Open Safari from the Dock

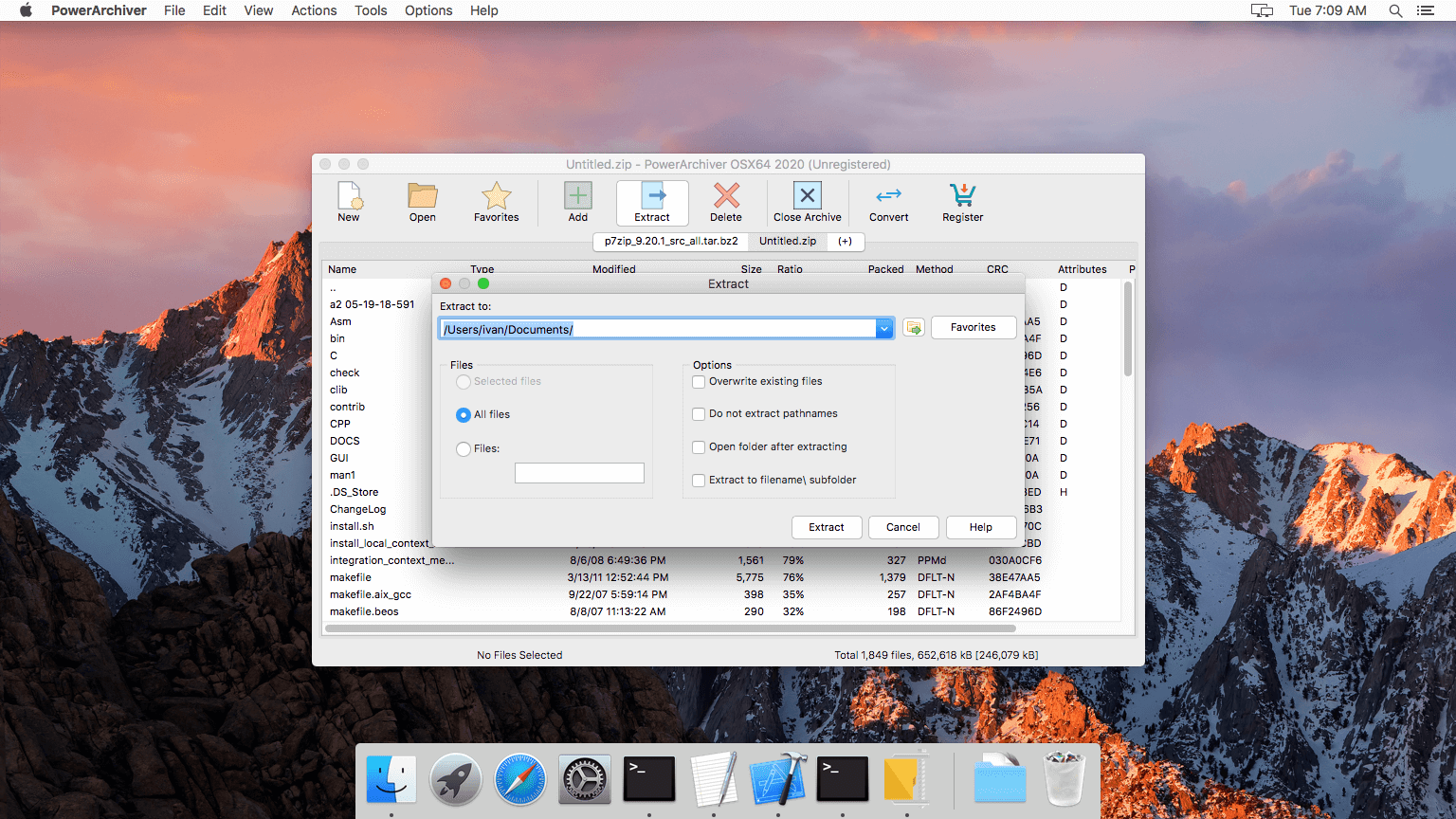[x=520, y=780]
